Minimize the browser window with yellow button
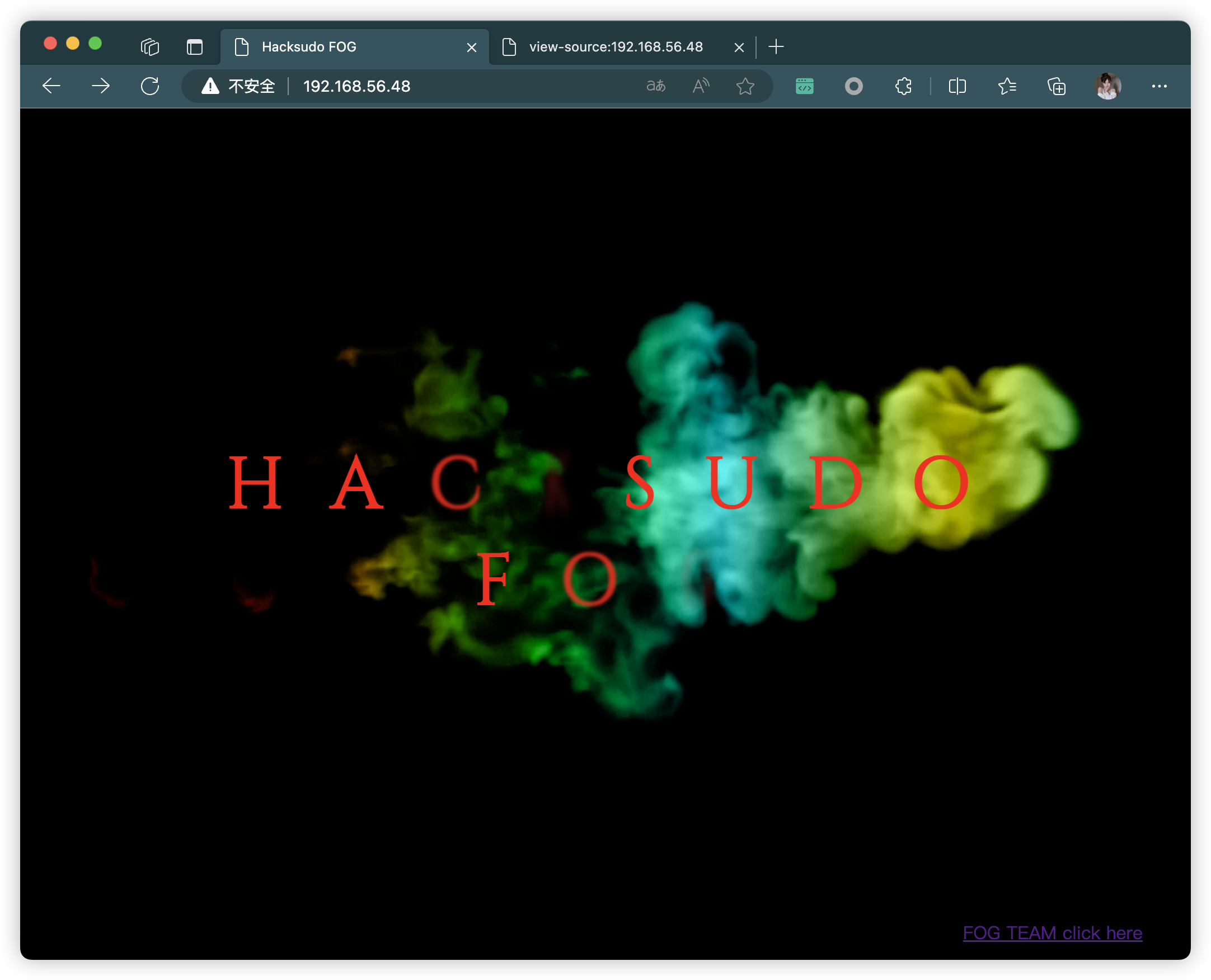This screenshot has width=1211, height=980. [x=73, y=44]
